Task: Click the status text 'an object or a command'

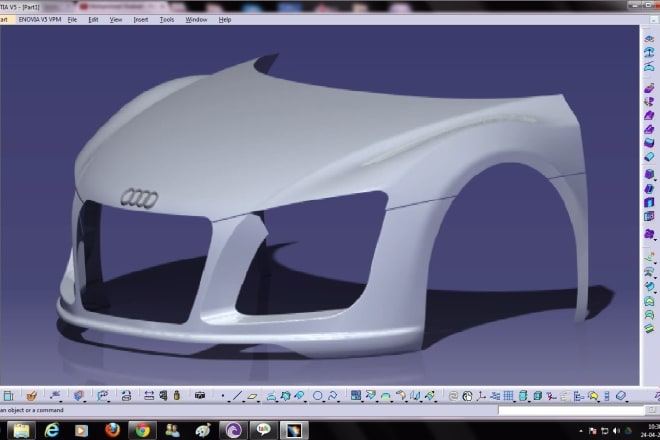Action: coord(32,410)
